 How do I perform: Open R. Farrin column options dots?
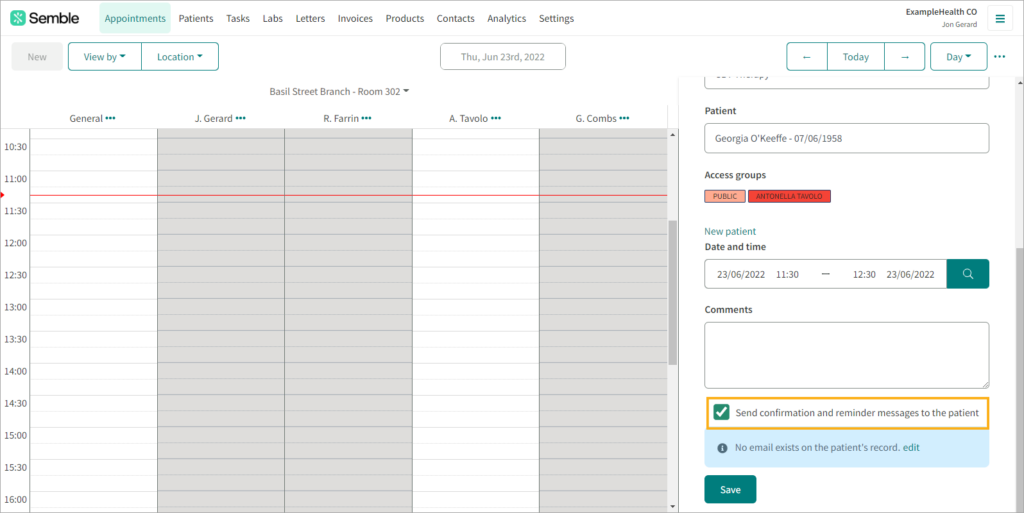366,118
